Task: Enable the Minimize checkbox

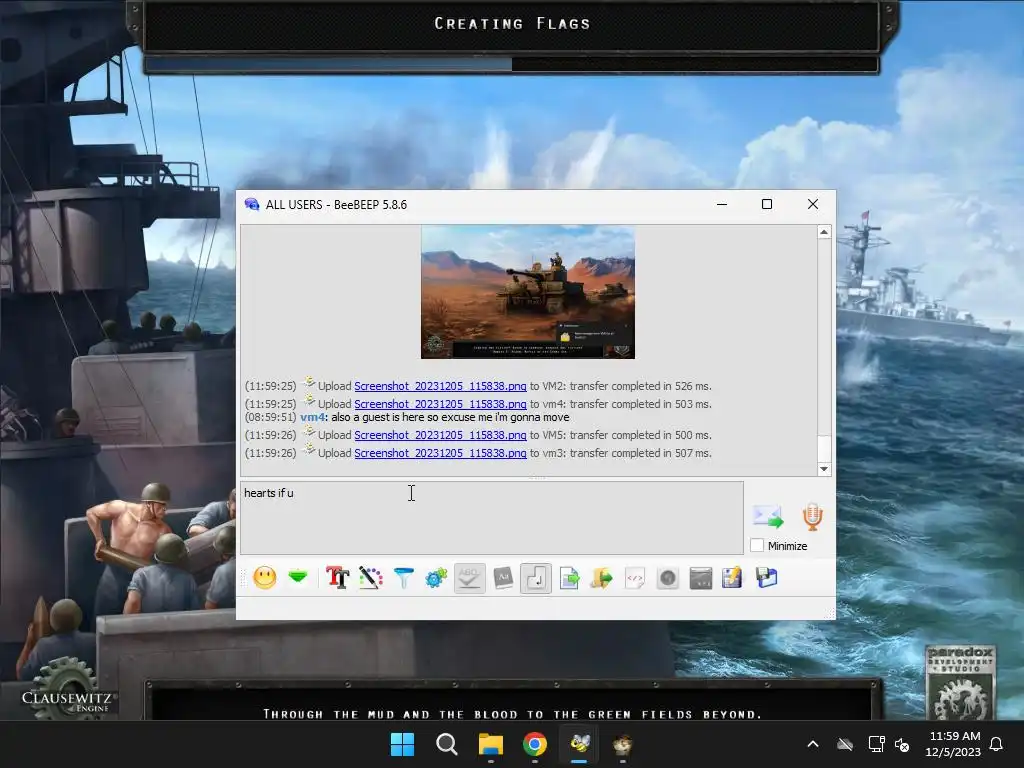Action: (x=757, y=545)
